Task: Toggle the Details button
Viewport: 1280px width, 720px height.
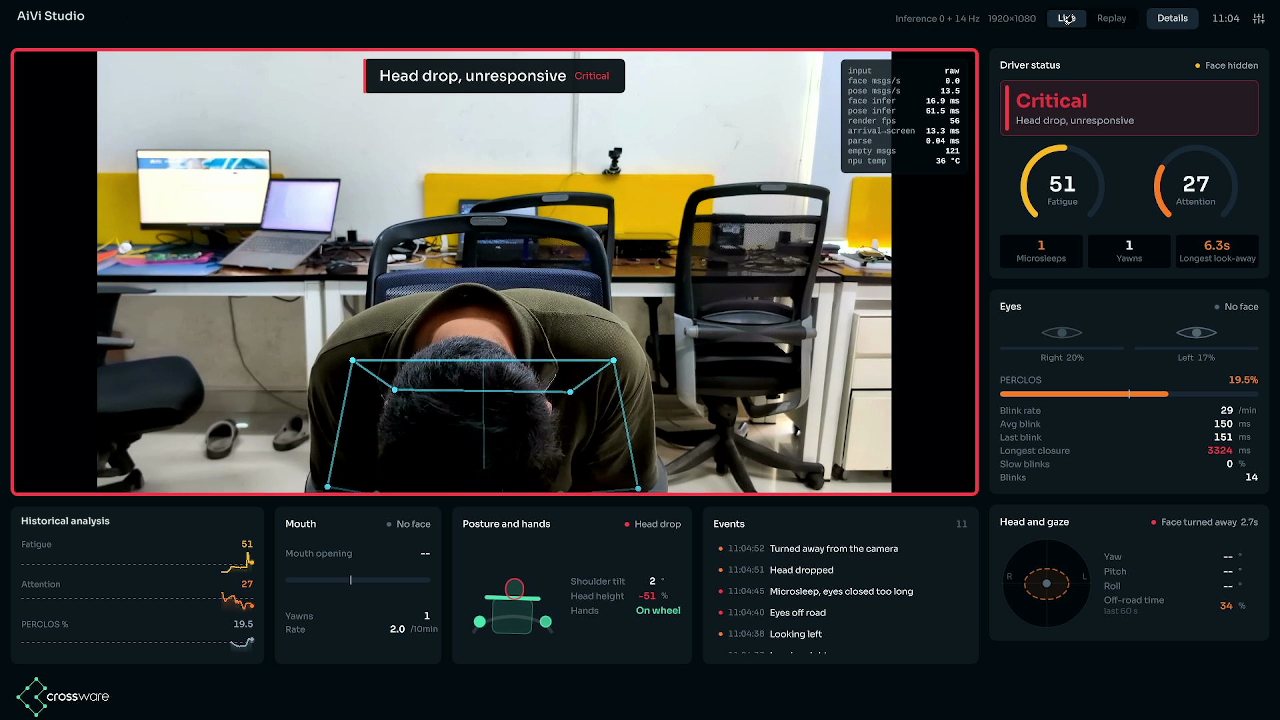Action: point(1172,18)
